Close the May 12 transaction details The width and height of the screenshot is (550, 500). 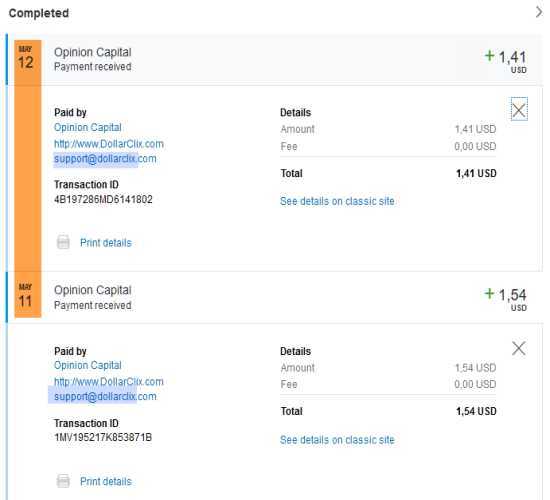[519, 109]
